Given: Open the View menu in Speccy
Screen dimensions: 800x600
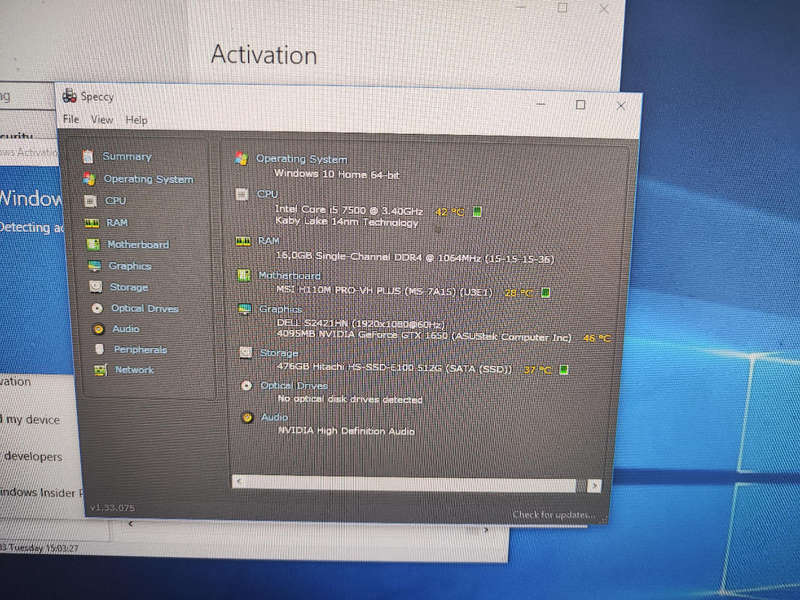Looking at the screenshot, I should pos(102,120).
